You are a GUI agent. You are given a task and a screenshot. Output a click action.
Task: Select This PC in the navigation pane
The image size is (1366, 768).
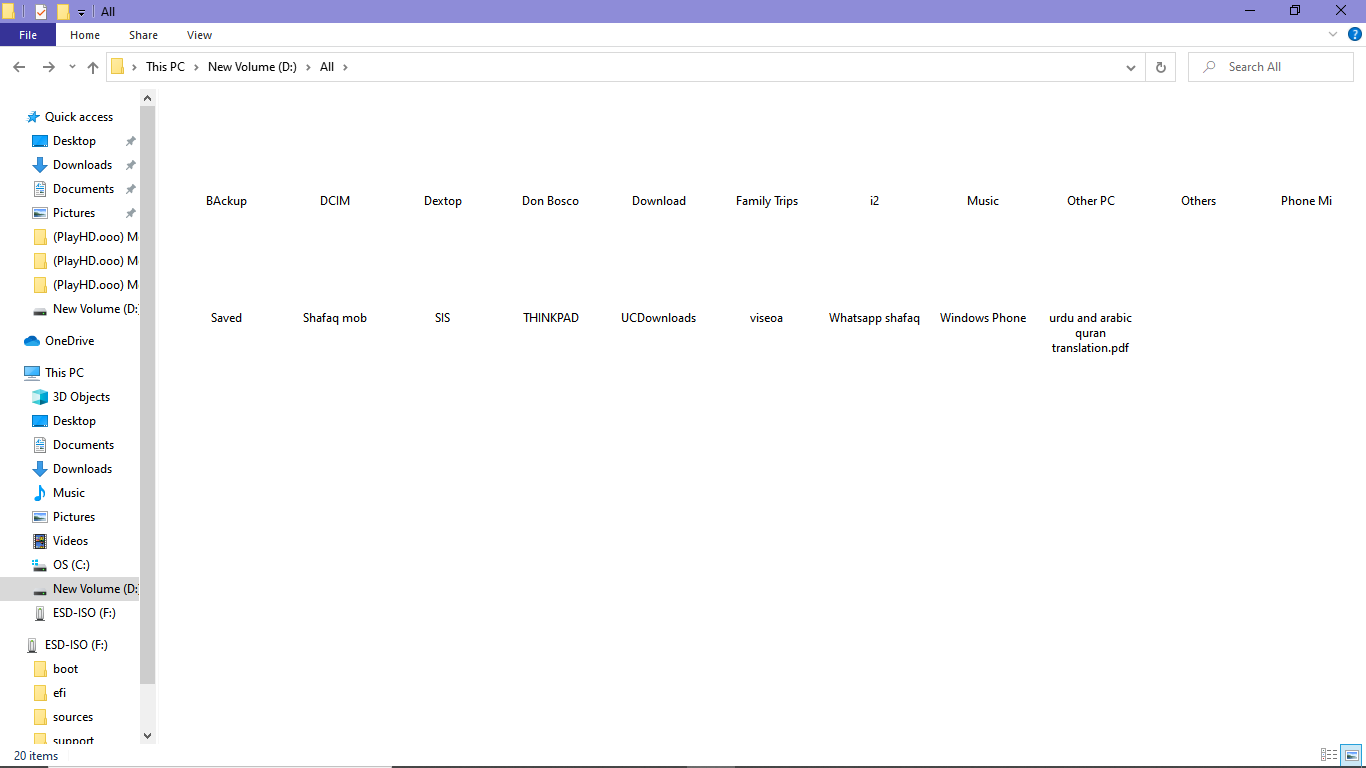pos(64,373)
